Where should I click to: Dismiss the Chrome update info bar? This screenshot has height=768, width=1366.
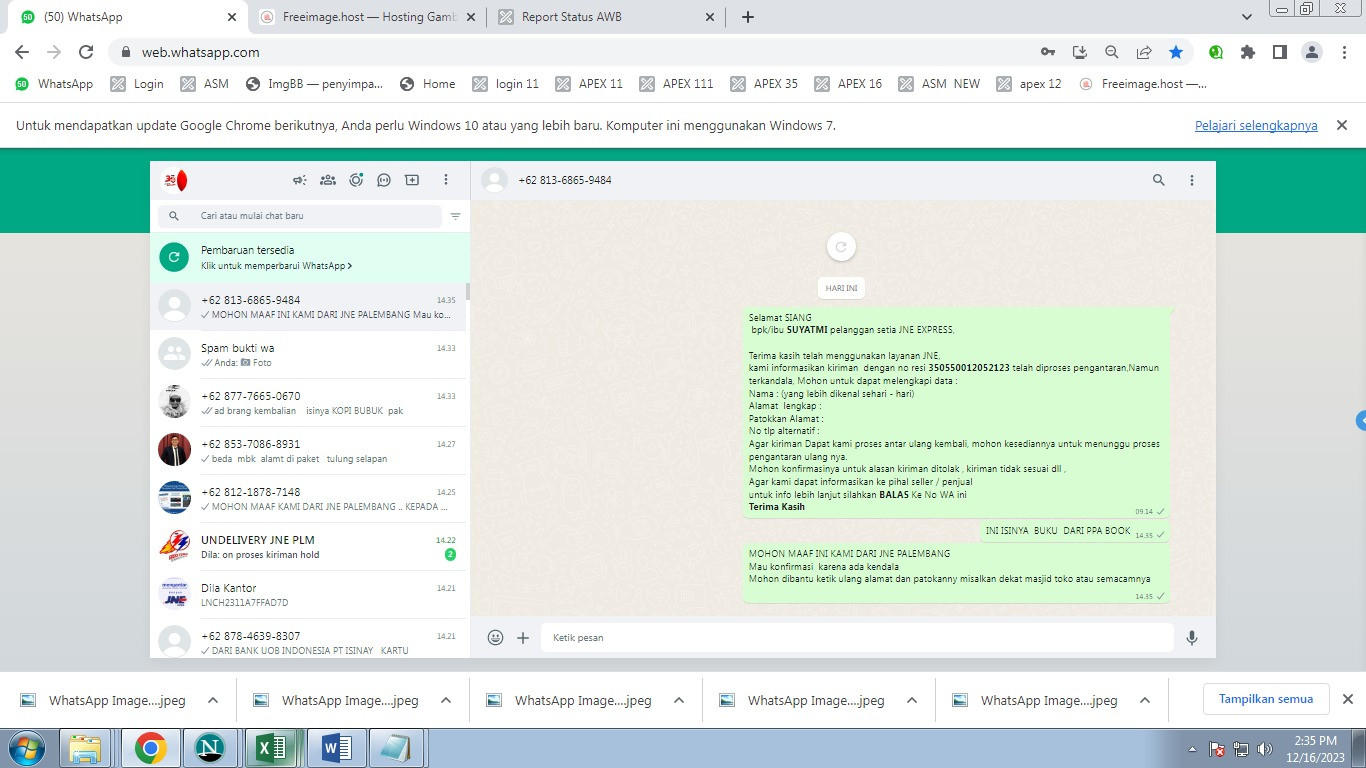pyautogui.click(x=1342, y=125)
